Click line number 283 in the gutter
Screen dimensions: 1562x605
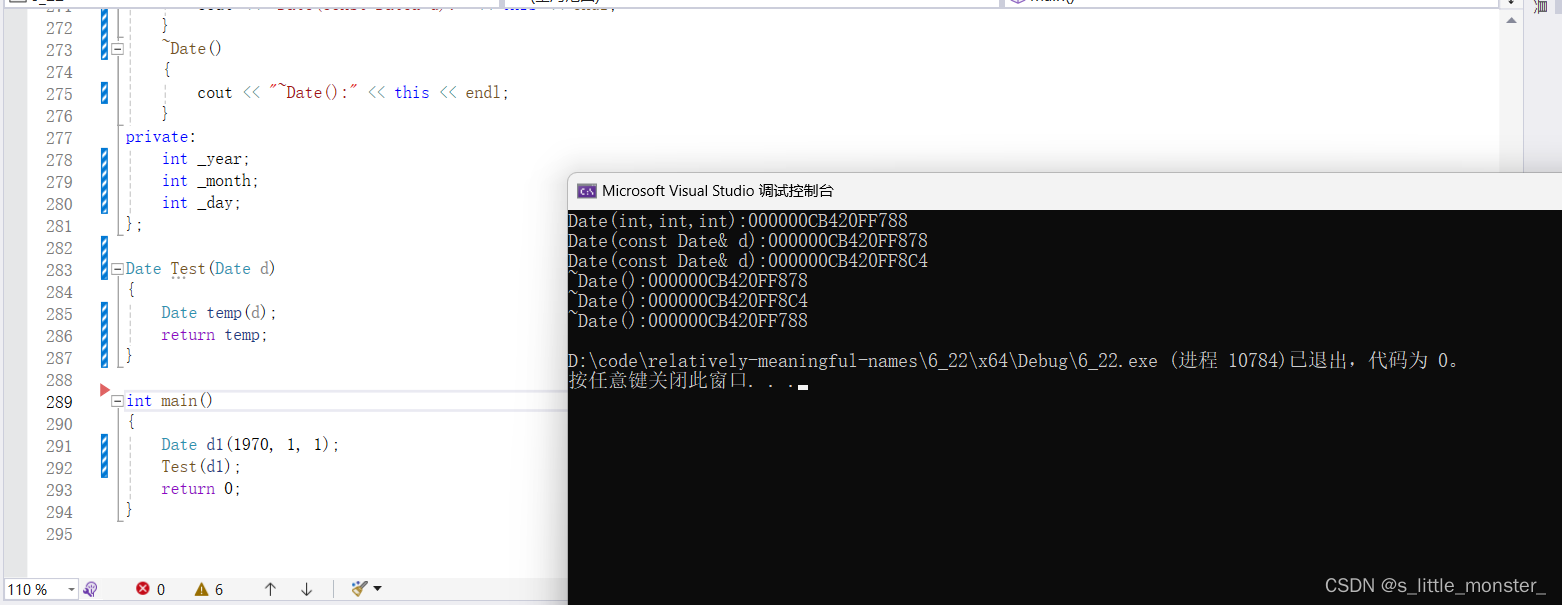pos(60,270)
